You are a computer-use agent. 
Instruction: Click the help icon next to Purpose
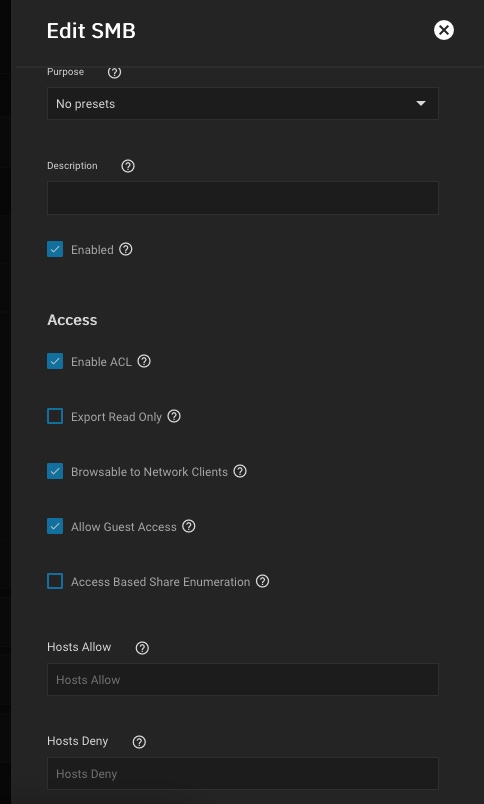(x=114, y=72)
